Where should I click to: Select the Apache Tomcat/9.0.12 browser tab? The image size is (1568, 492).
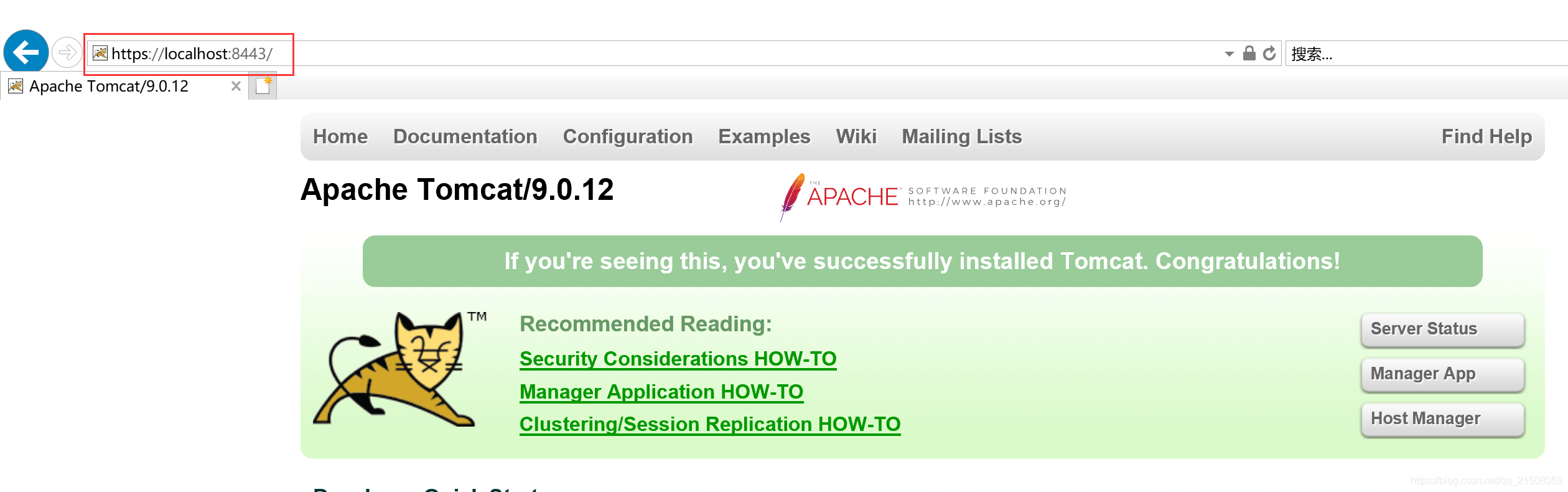[x=124, y=86]
